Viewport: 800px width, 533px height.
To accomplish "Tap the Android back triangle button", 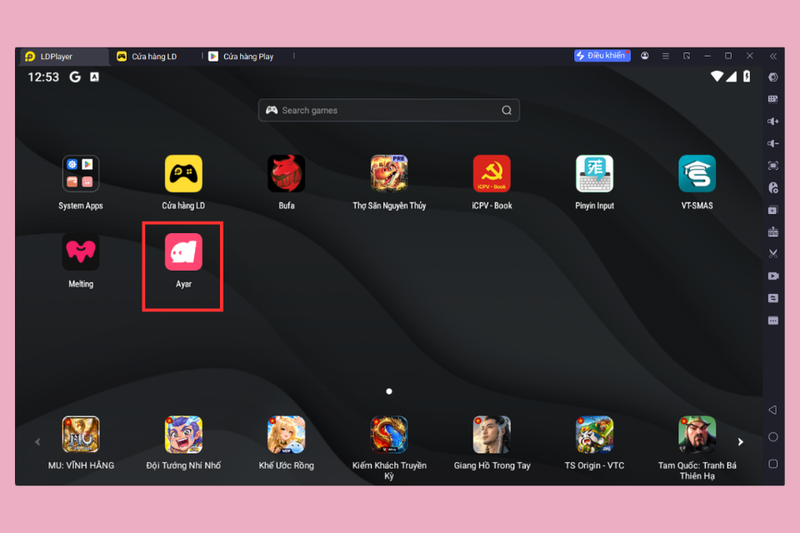I will click(773, 410).
